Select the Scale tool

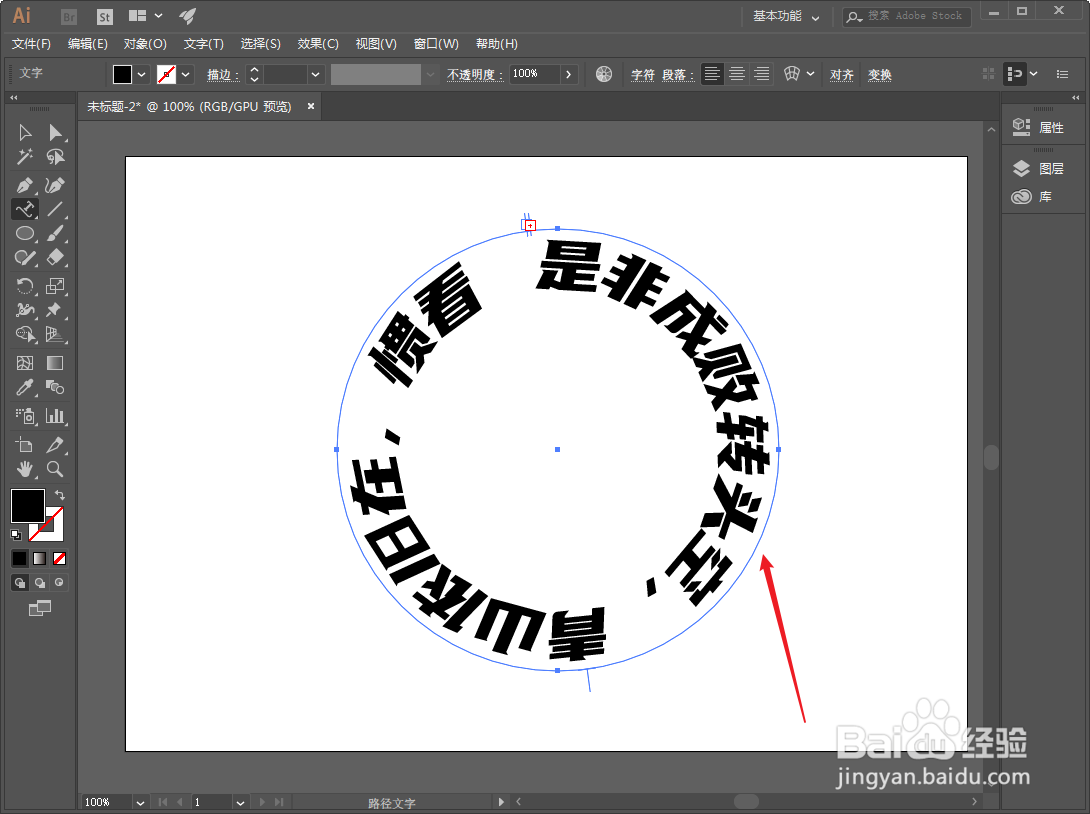(55, 286)
